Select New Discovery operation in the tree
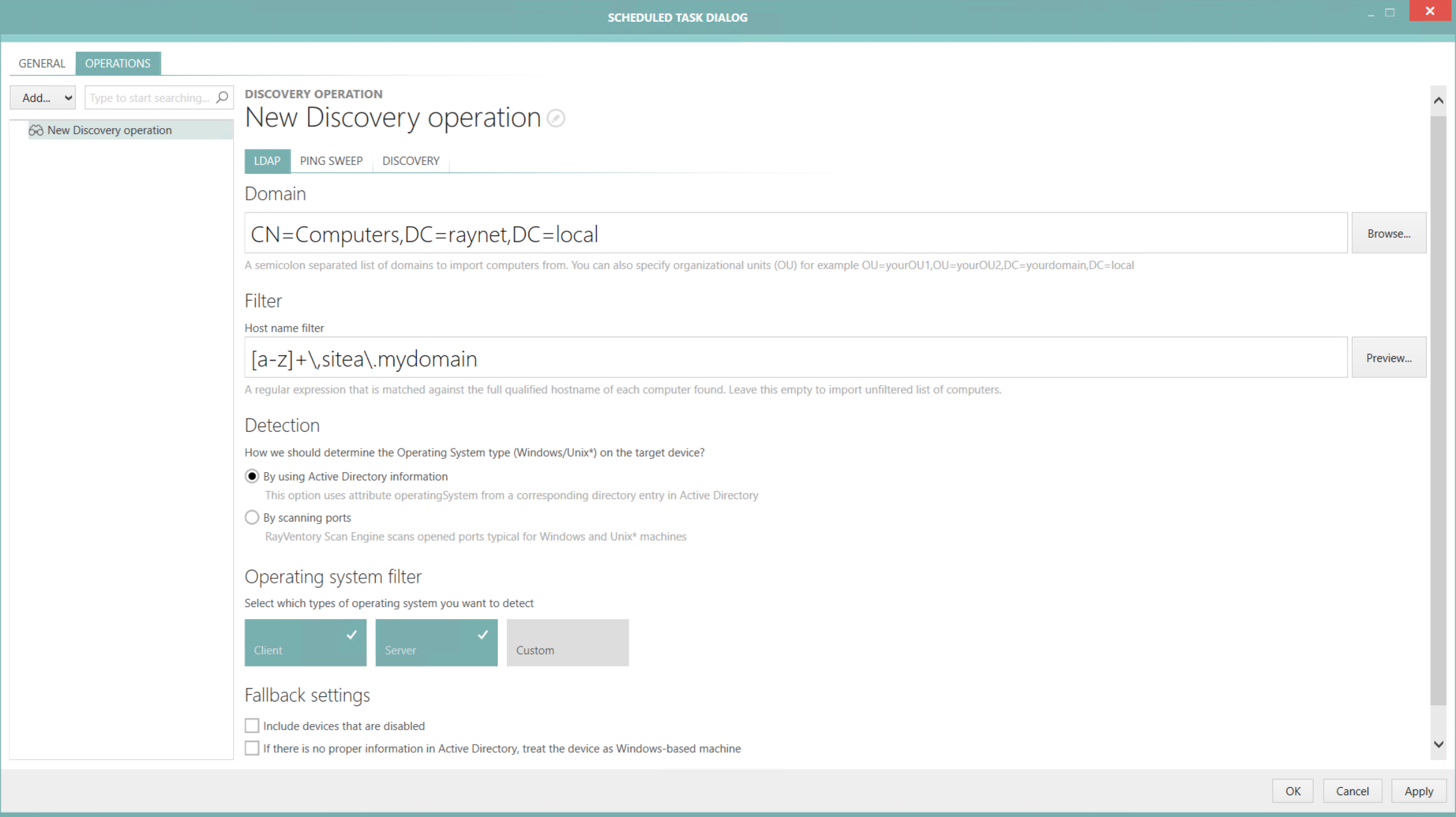This screenshot has width=1456, height=817. point(109,130)
